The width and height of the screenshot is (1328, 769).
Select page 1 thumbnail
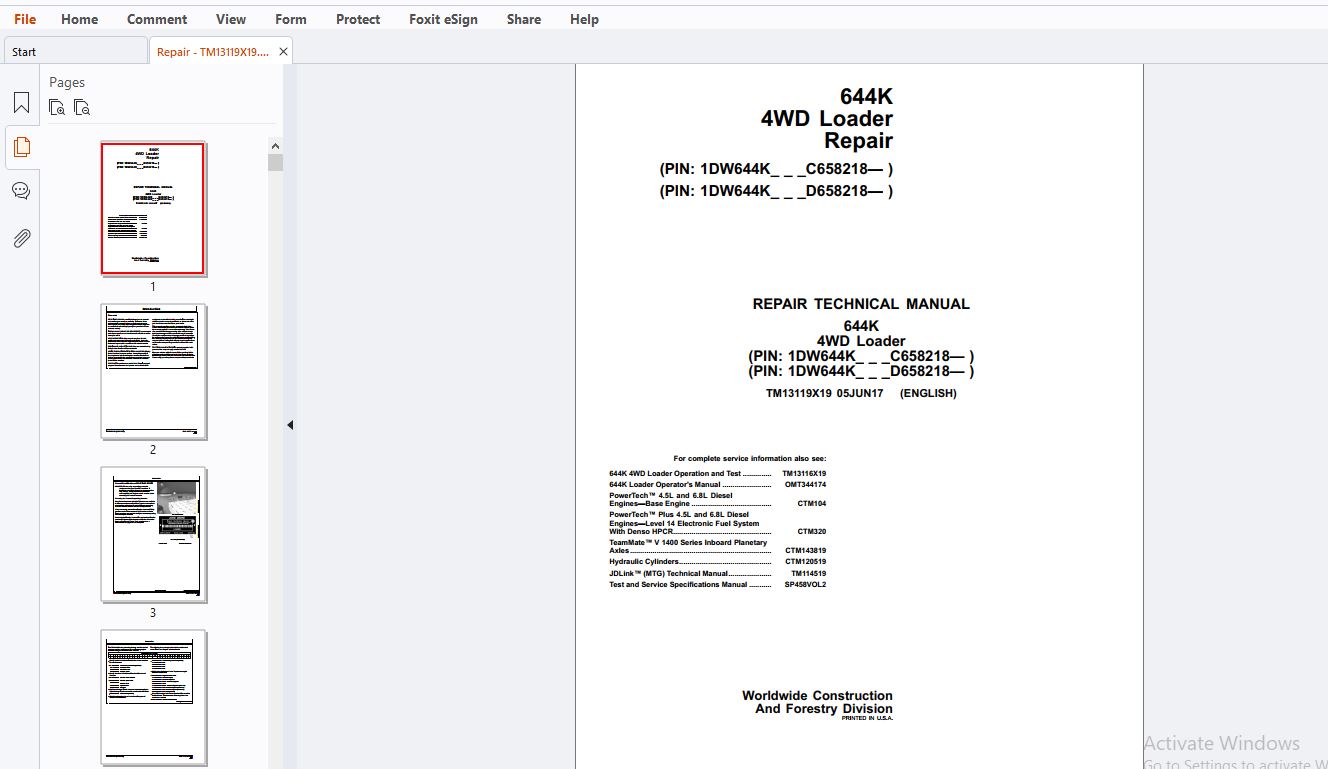[x=153, y=208]
